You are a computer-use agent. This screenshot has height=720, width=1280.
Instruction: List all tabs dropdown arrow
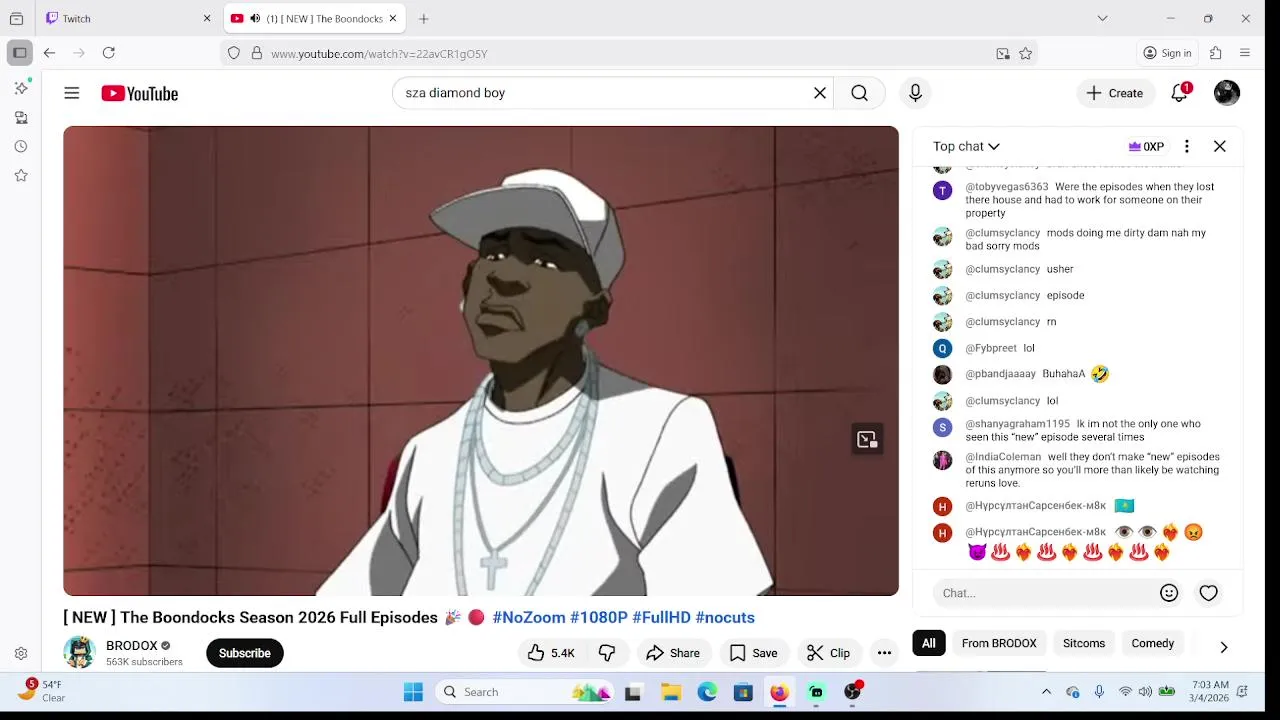pos(1102,18)
